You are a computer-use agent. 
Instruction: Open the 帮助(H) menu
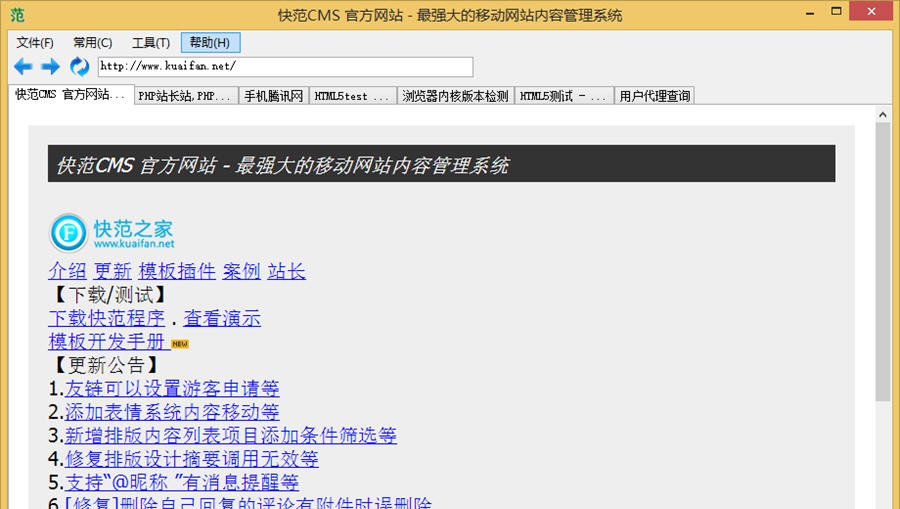point(210,42)
